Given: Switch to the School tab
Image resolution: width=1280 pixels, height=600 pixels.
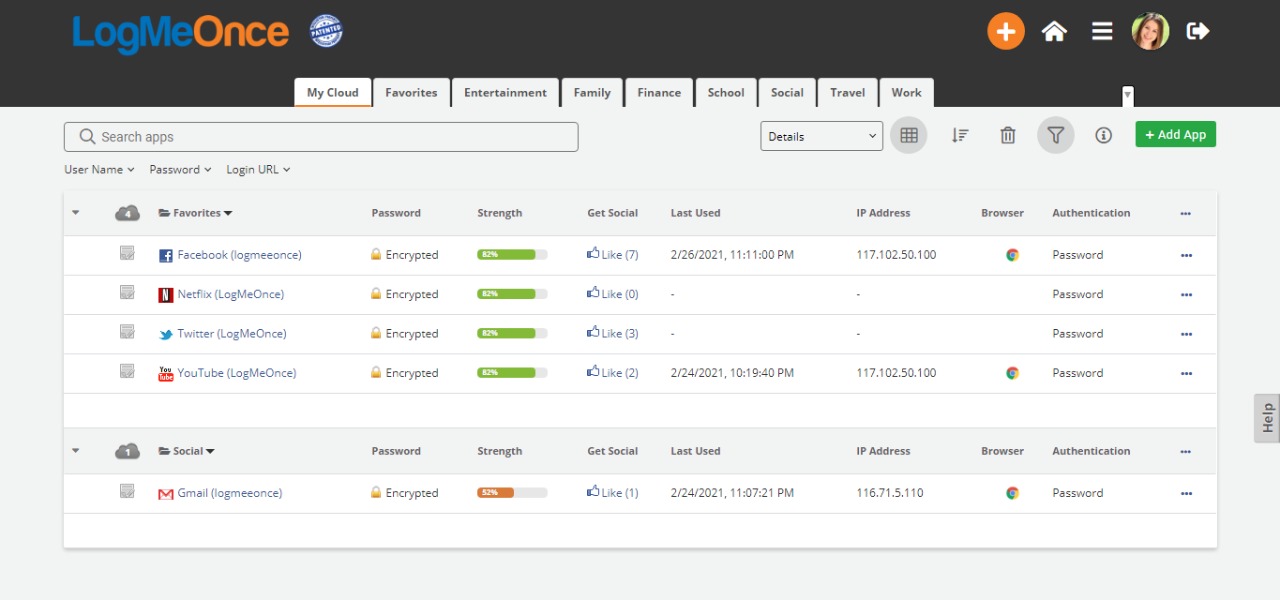Looking at the screenshot, I should coord(726,92).
